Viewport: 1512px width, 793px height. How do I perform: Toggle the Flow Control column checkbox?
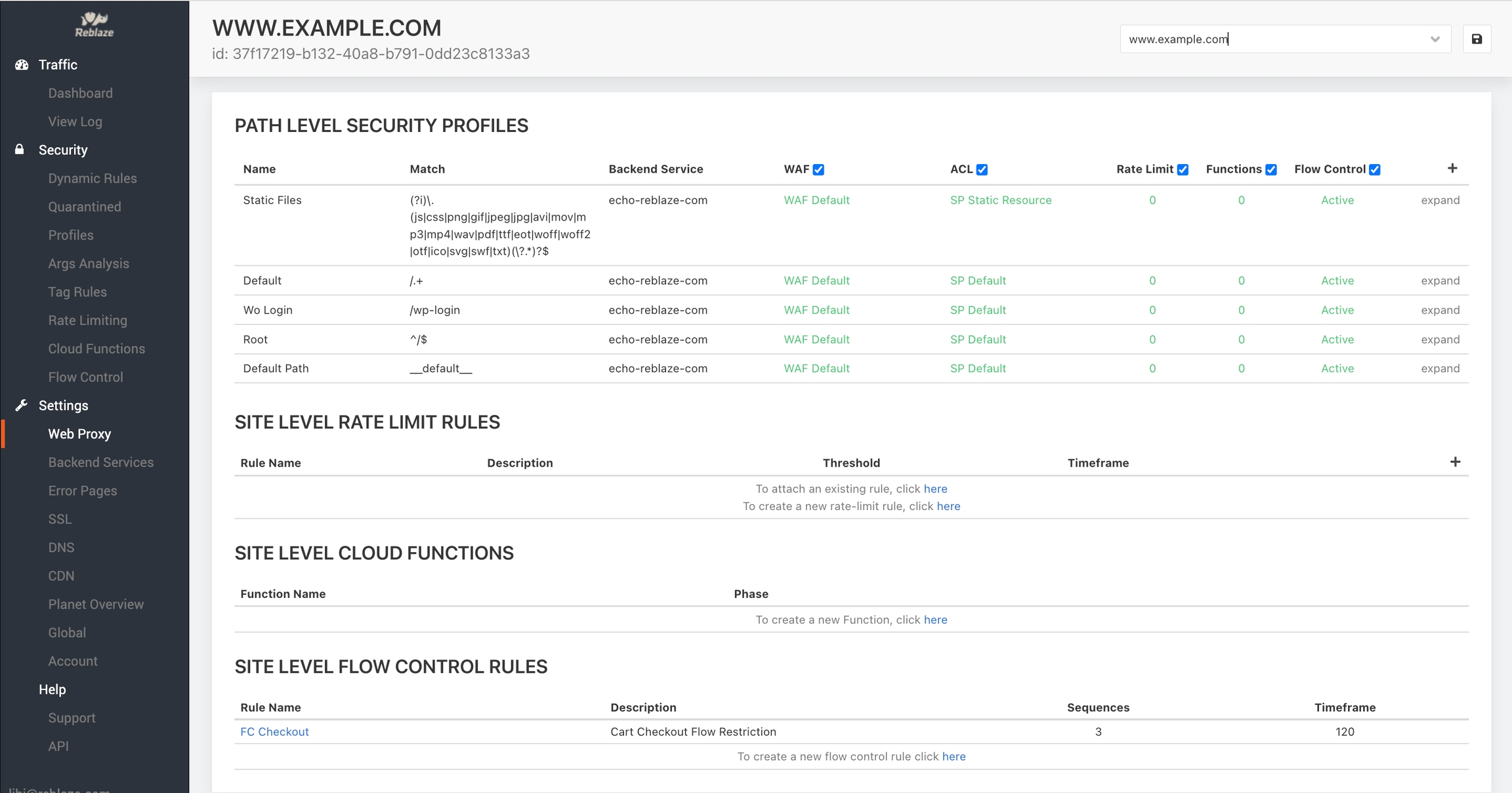tap(1375, 170)
